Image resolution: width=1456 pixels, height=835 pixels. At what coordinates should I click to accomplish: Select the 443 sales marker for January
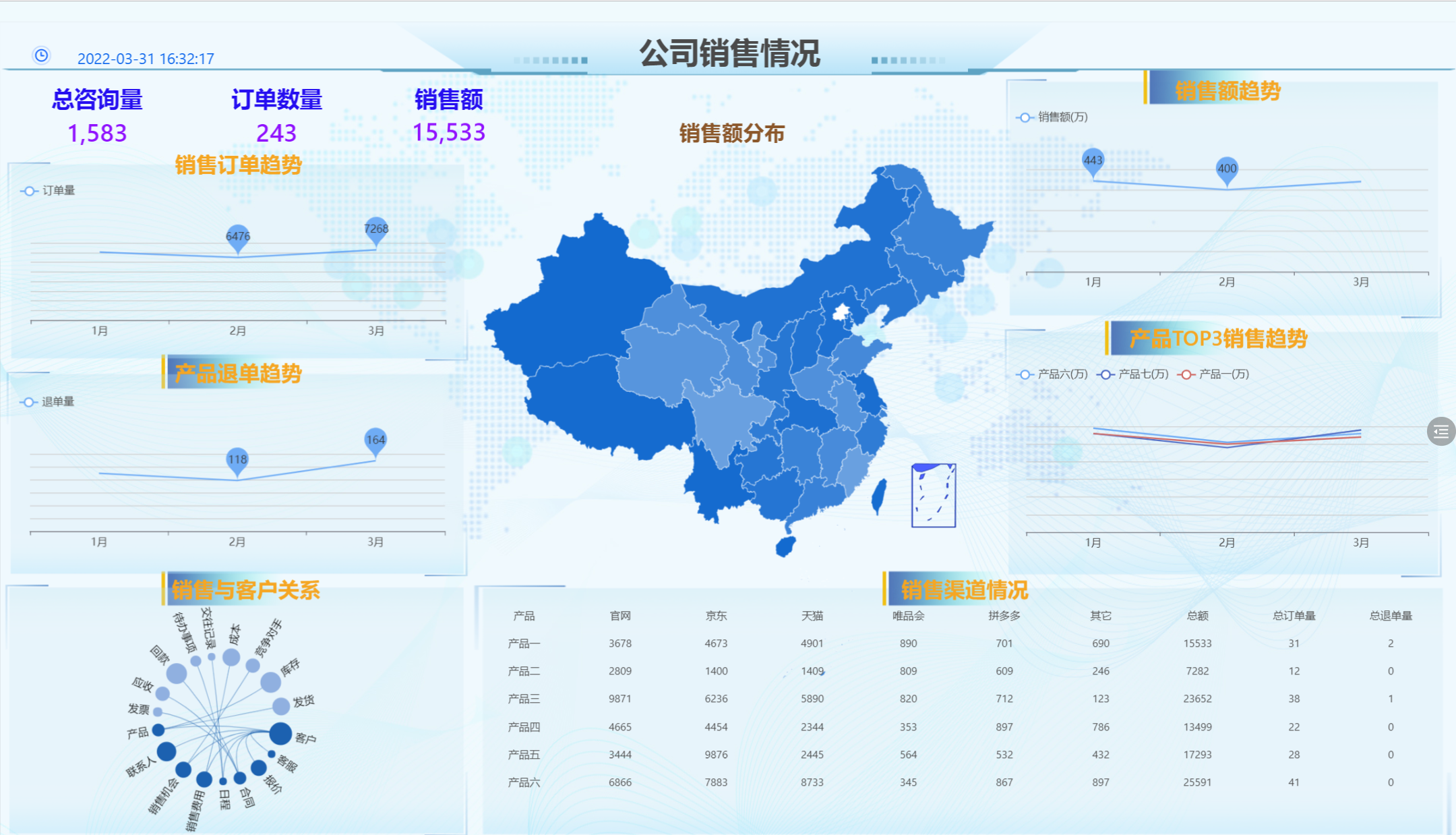coord(1093,161)
